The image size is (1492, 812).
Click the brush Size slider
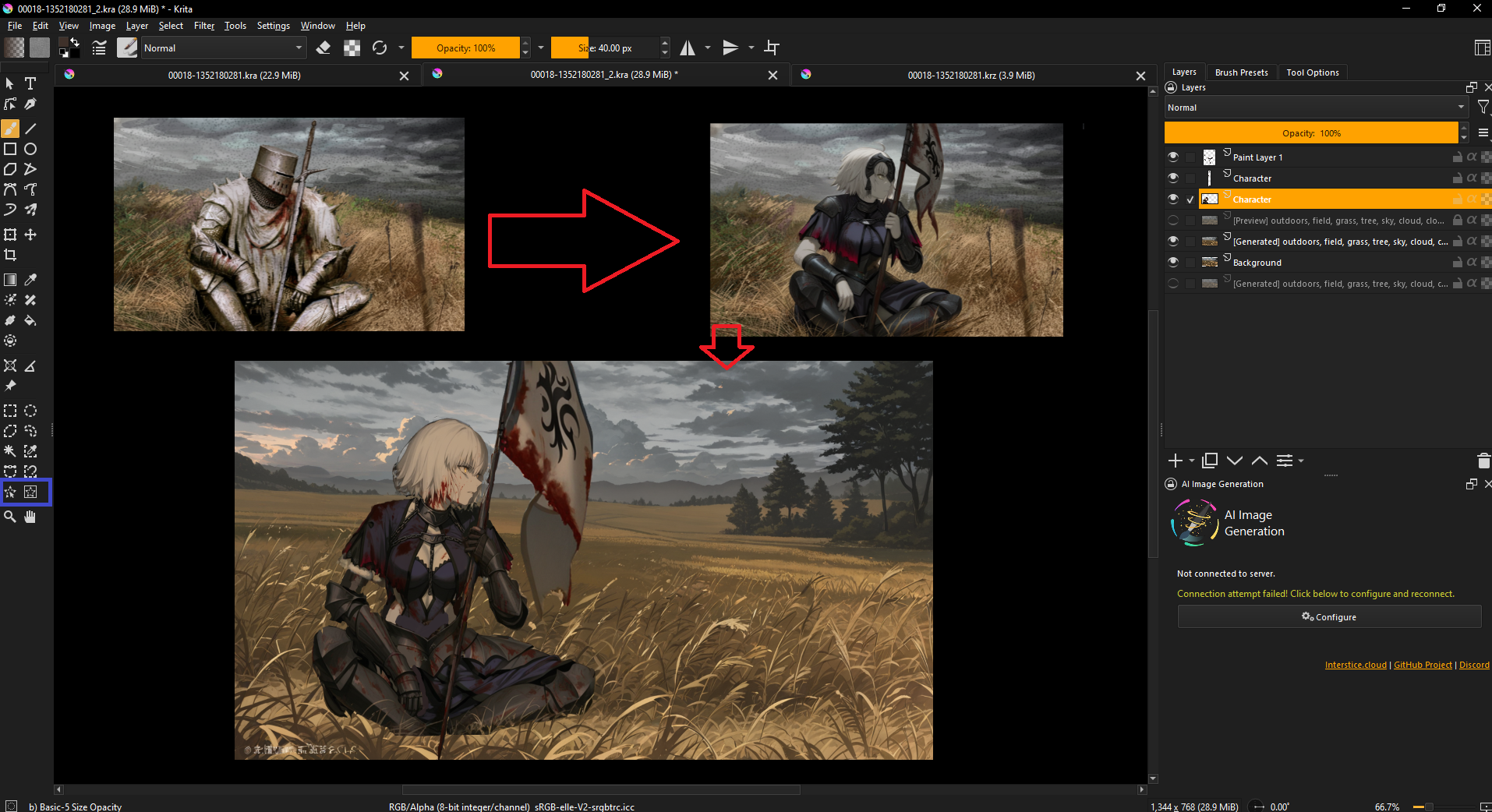point(605,48)
